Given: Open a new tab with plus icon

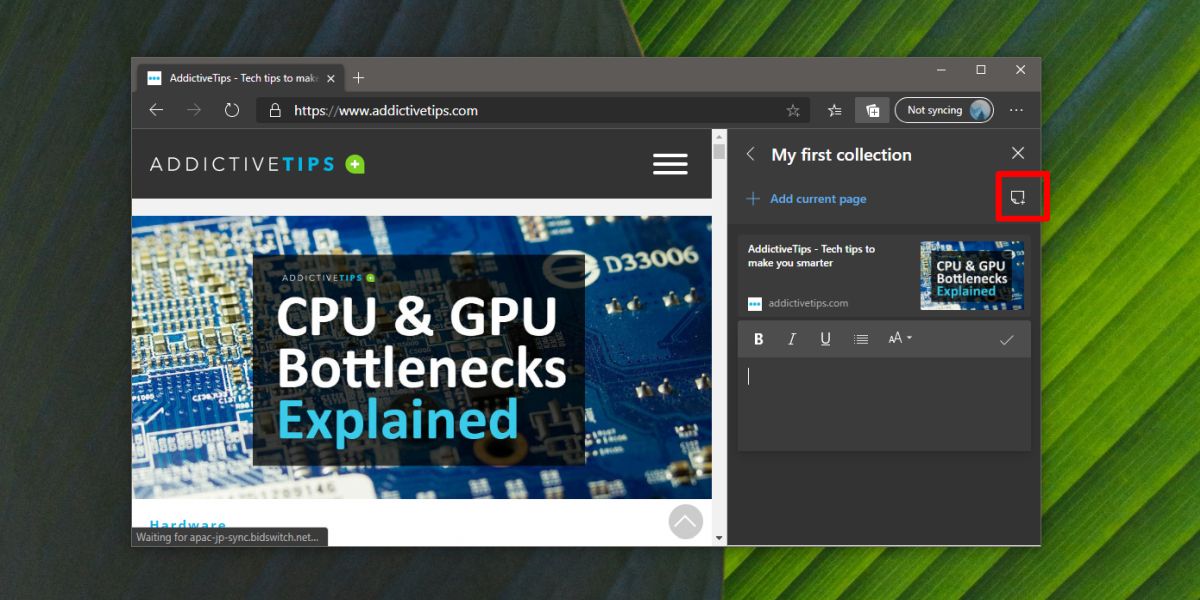Looking at the screenshot, I should (359, 78).
